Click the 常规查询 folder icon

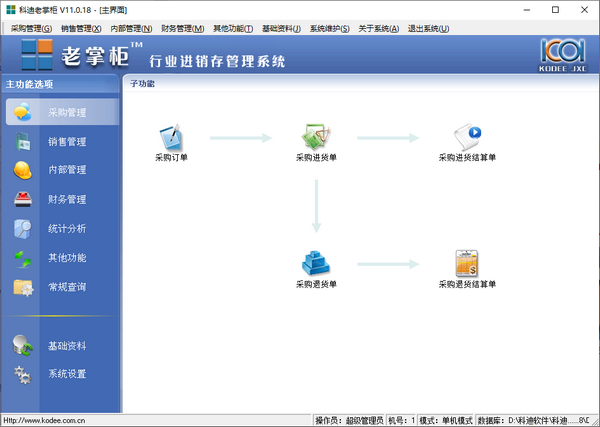pyautogui.click(x=23, y=288)
